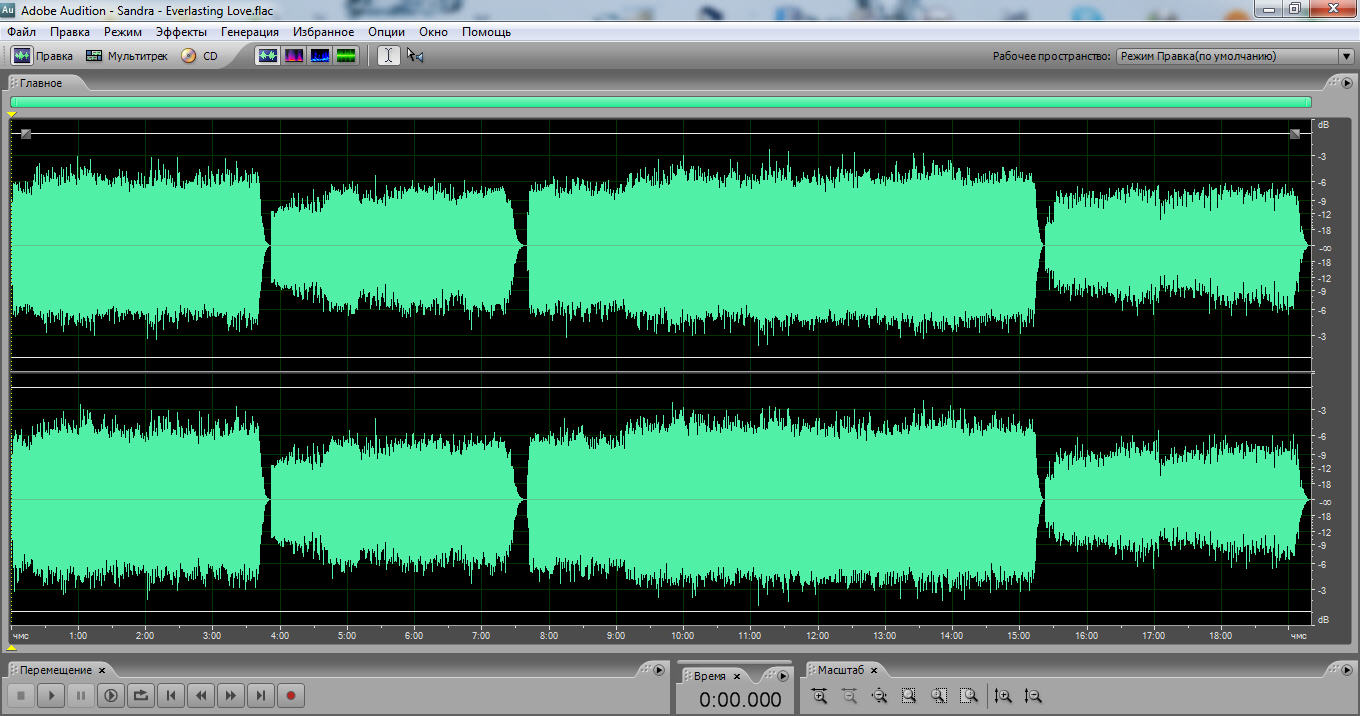Click the dB label on vertical ruler top

1324,125
